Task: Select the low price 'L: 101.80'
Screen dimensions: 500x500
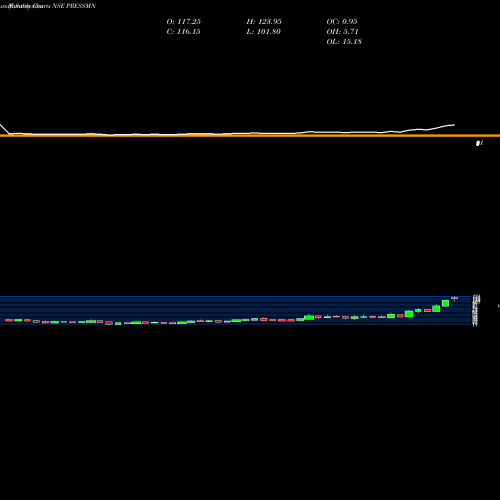Action: [264, 32]
